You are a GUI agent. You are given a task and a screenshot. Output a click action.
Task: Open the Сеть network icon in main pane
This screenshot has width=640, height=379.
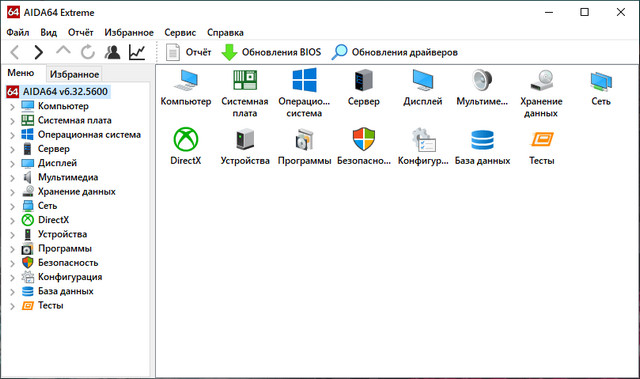click(x=601, y=81)
